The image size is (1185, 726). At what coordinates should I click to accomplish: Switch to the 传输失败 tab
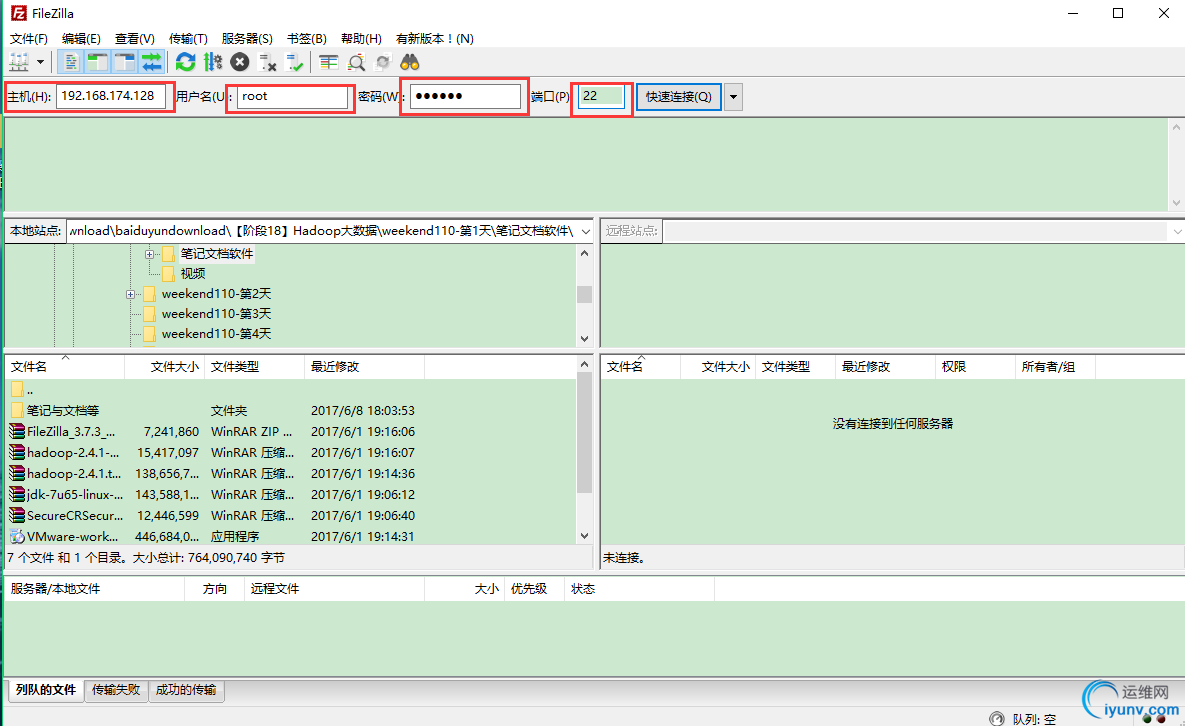tap(116, 690)
